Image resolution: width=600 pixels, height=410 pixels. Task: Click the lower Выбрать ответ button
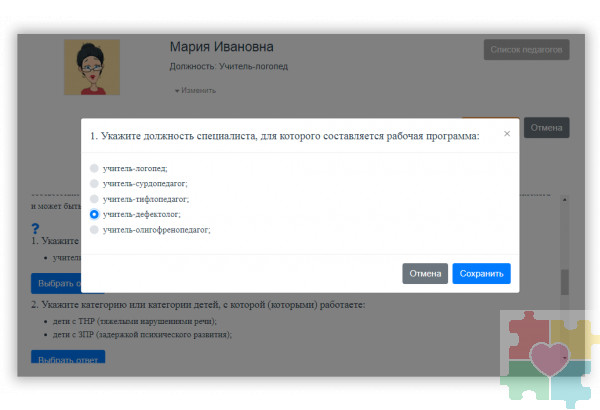(67, 359)
